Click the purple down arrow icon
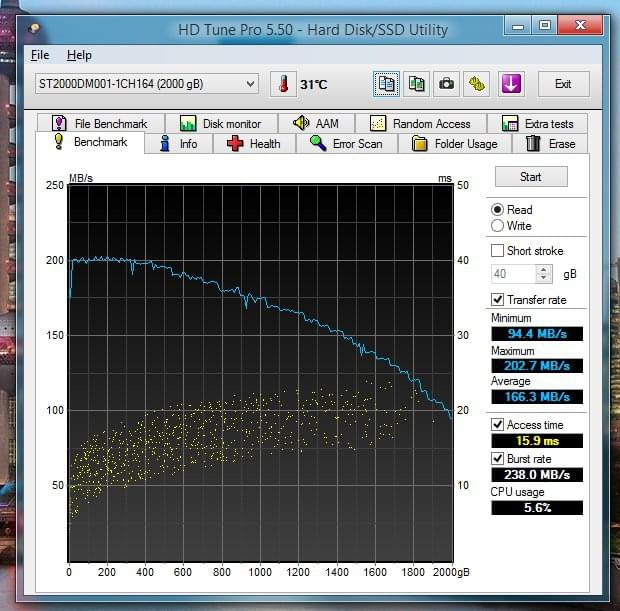 (x=510, y=84)
